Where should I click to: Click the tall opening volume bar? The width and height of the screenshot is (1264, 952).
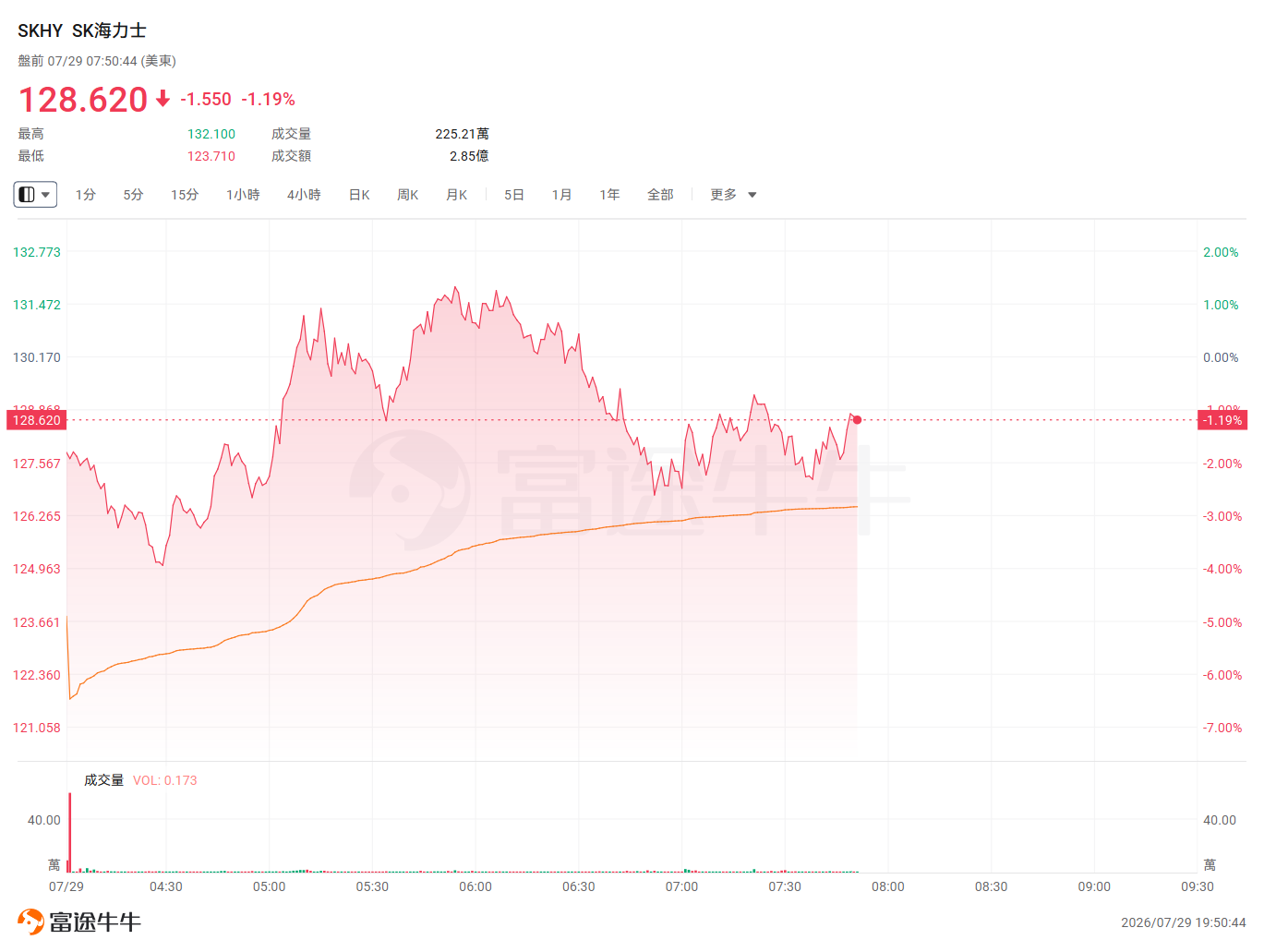click(69, 832)
